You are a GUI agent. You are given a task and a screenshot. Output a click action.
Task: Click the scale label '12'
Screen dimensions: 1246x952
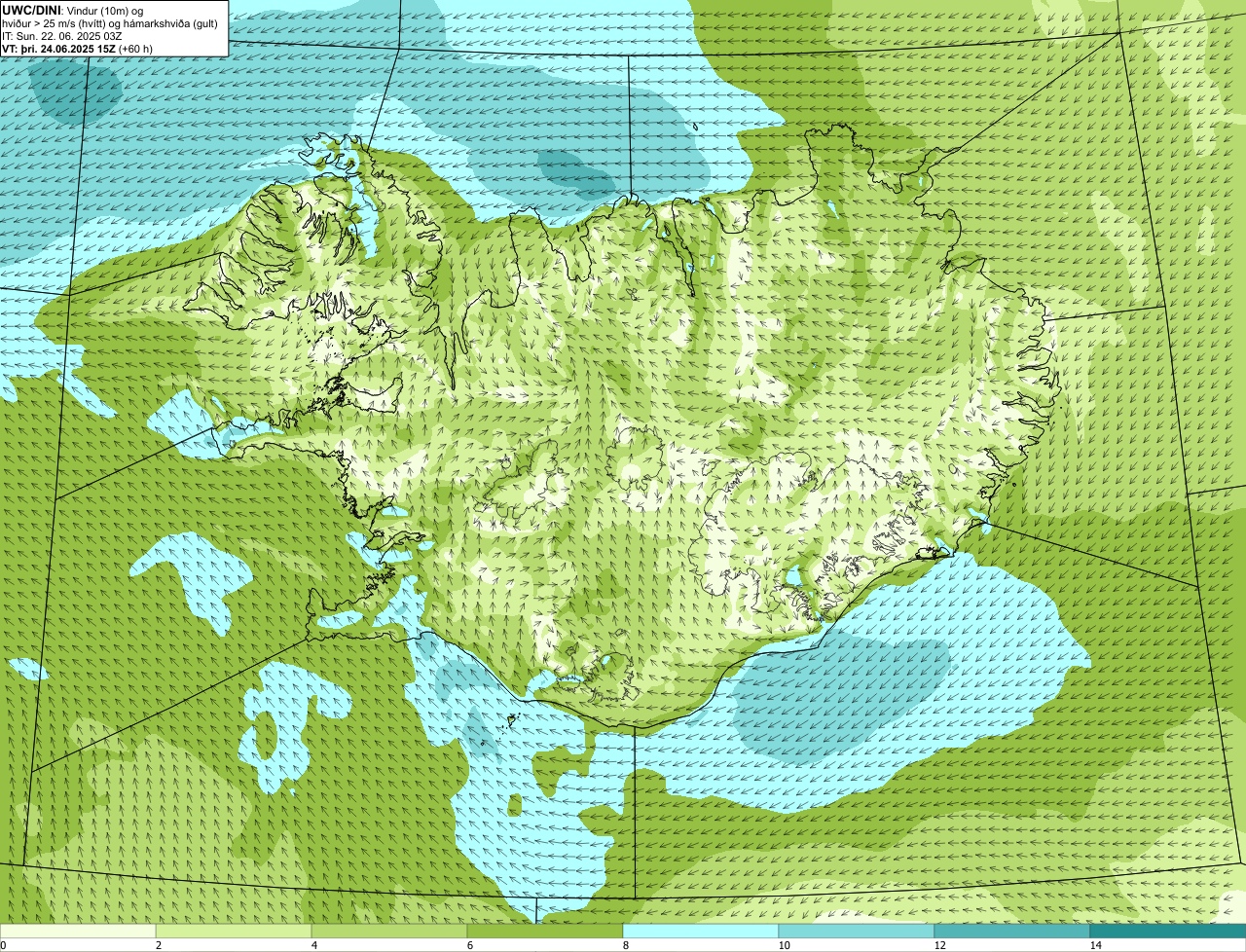[x=939, y=945]
